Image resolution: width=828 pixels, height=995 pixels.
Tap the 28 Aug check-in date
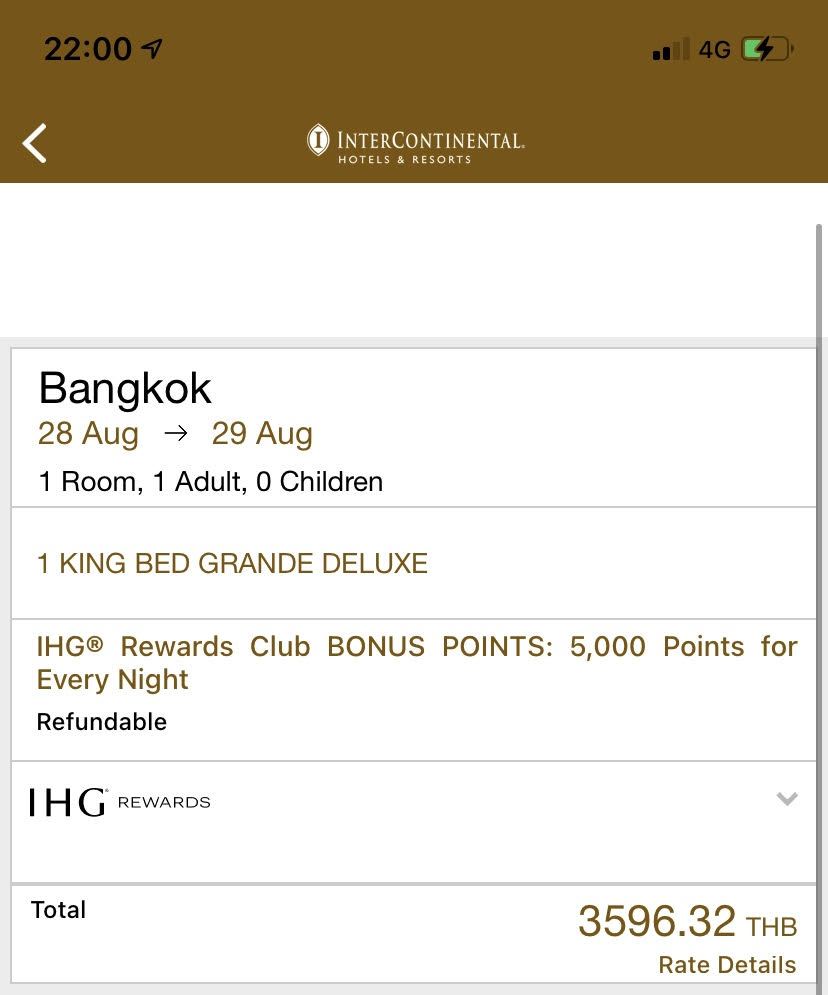[88, 435]
